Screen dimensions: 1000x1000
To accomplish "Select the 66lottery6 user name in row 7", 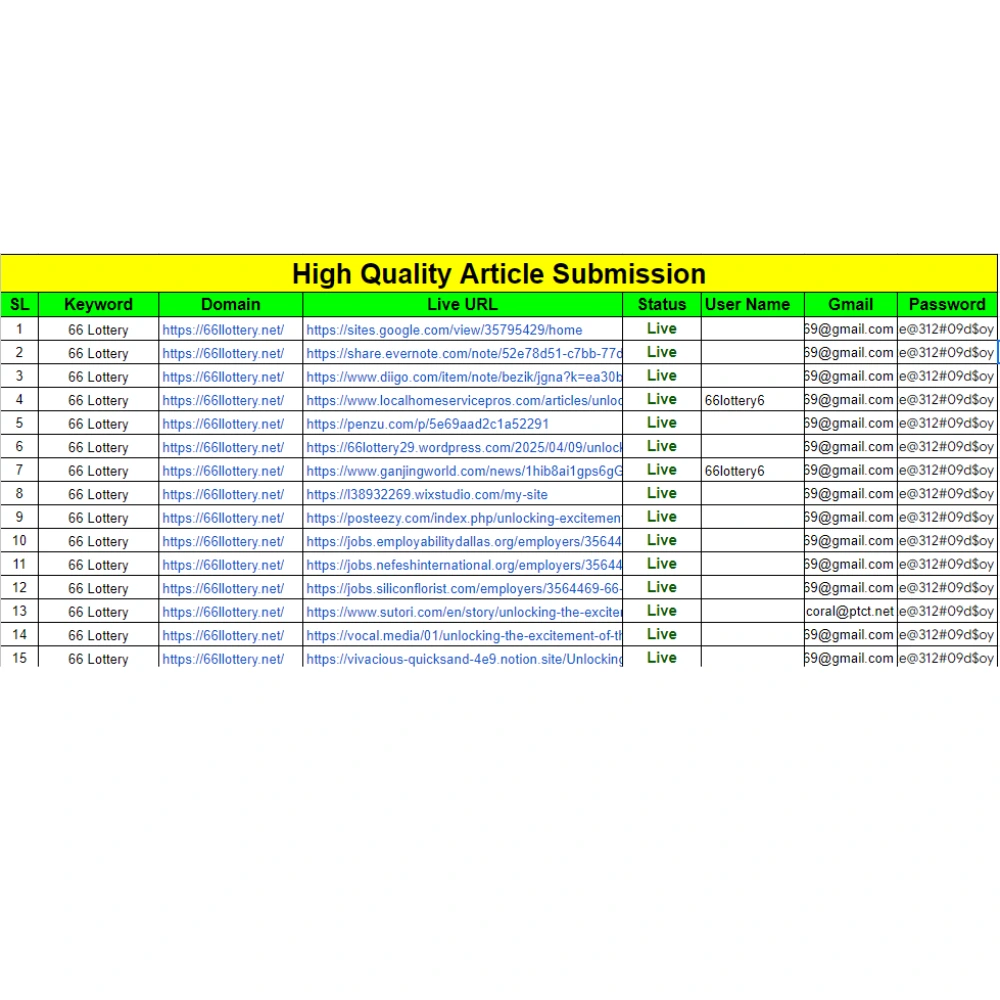I will coord(735,471).
